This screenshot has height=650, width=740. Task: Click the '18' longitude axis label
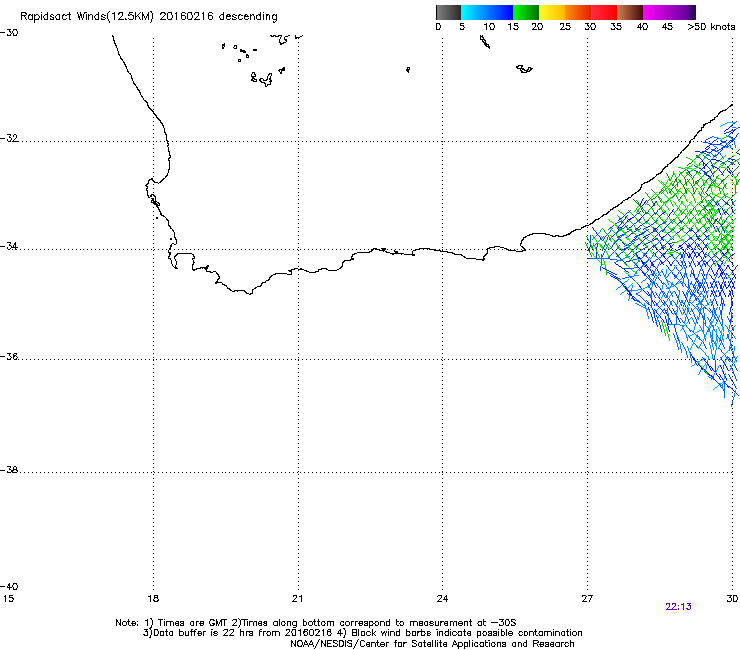(153, 599)
